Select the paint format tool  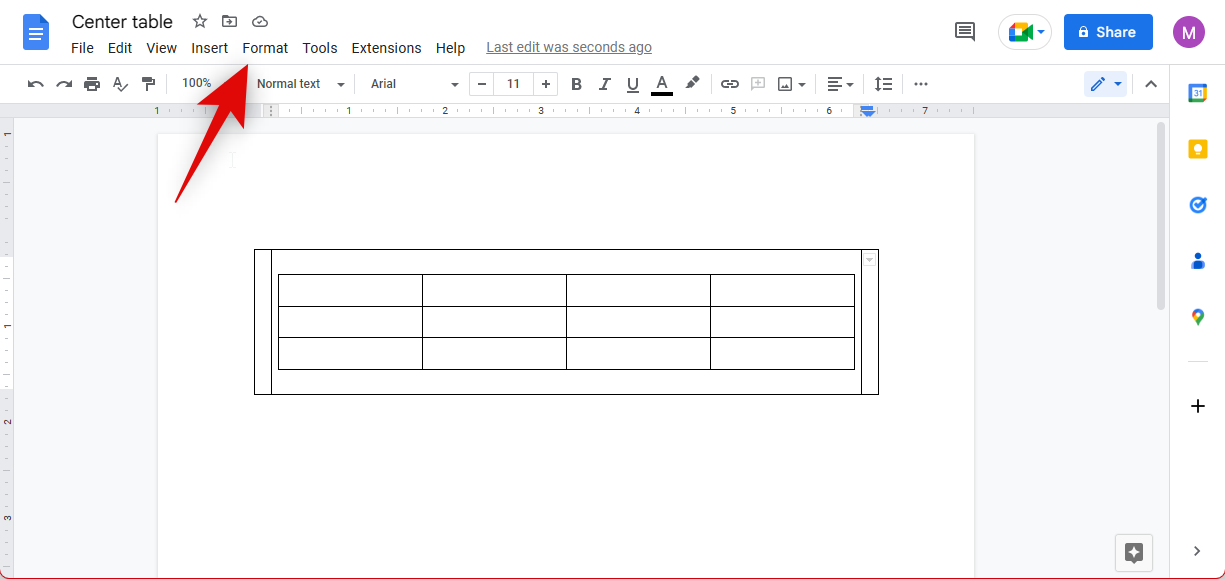pos(148,84)
